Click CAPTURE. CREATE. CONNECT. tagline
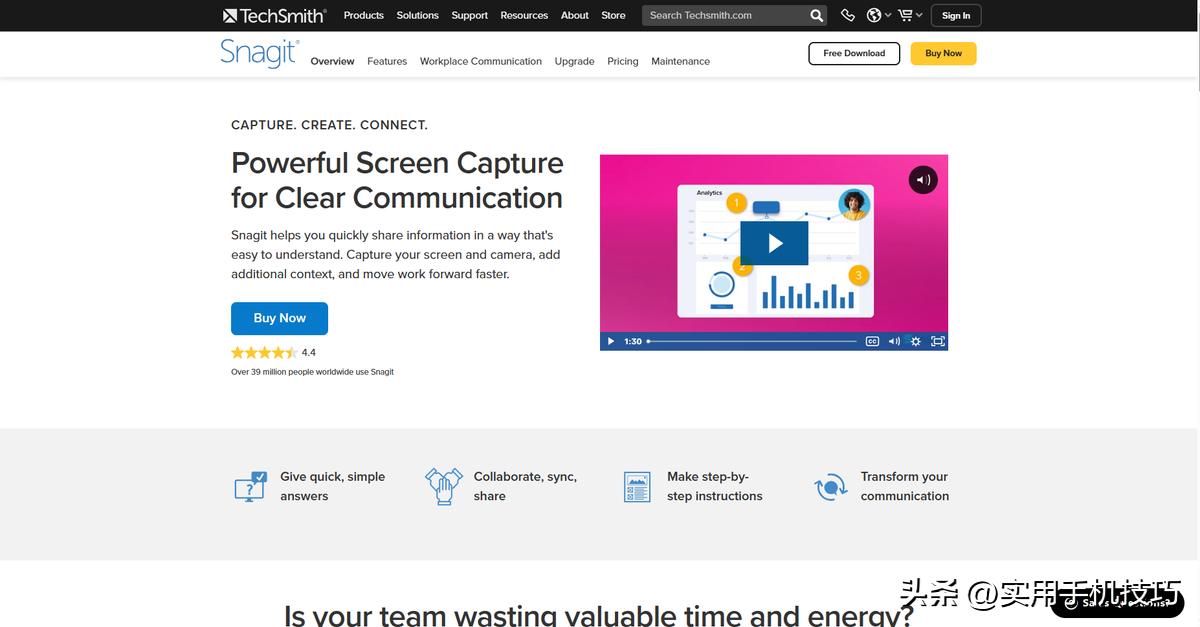This screenshot has width=1200, height=627. (329, 125)
